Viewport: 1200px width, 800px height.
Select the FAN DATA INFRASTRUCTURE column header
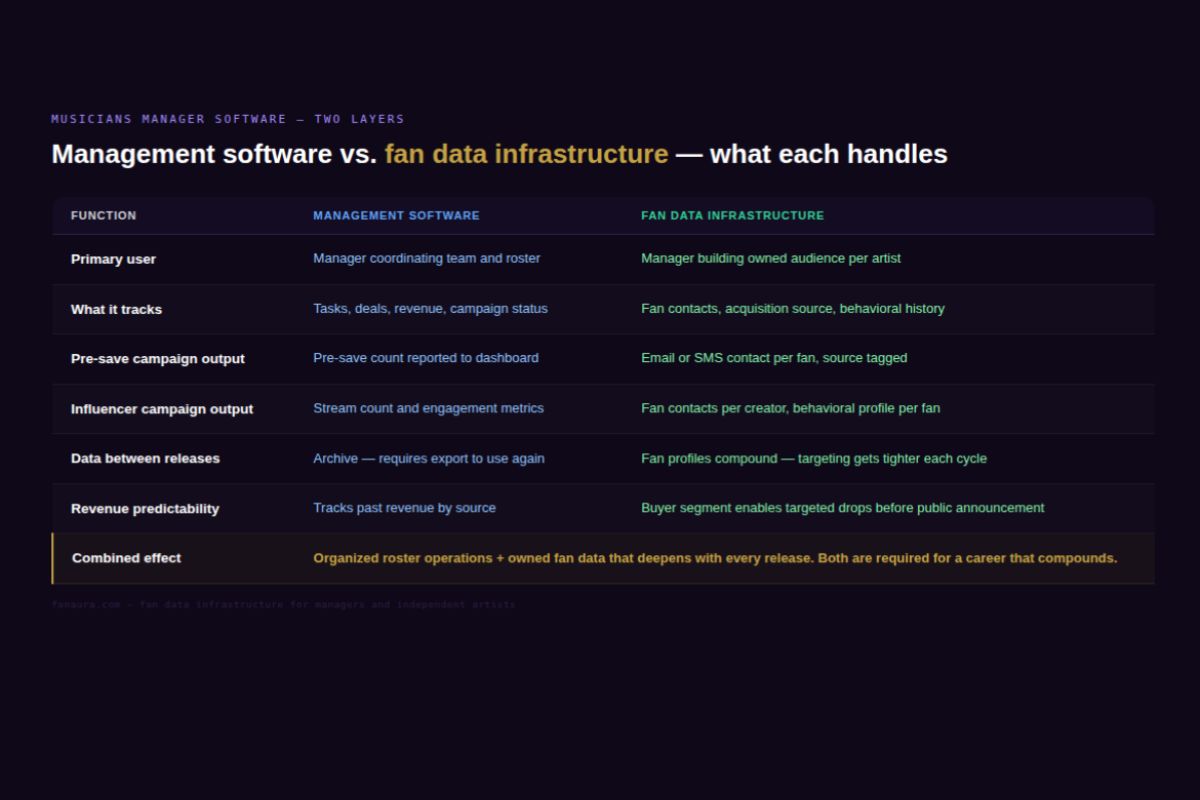[732, 216]
